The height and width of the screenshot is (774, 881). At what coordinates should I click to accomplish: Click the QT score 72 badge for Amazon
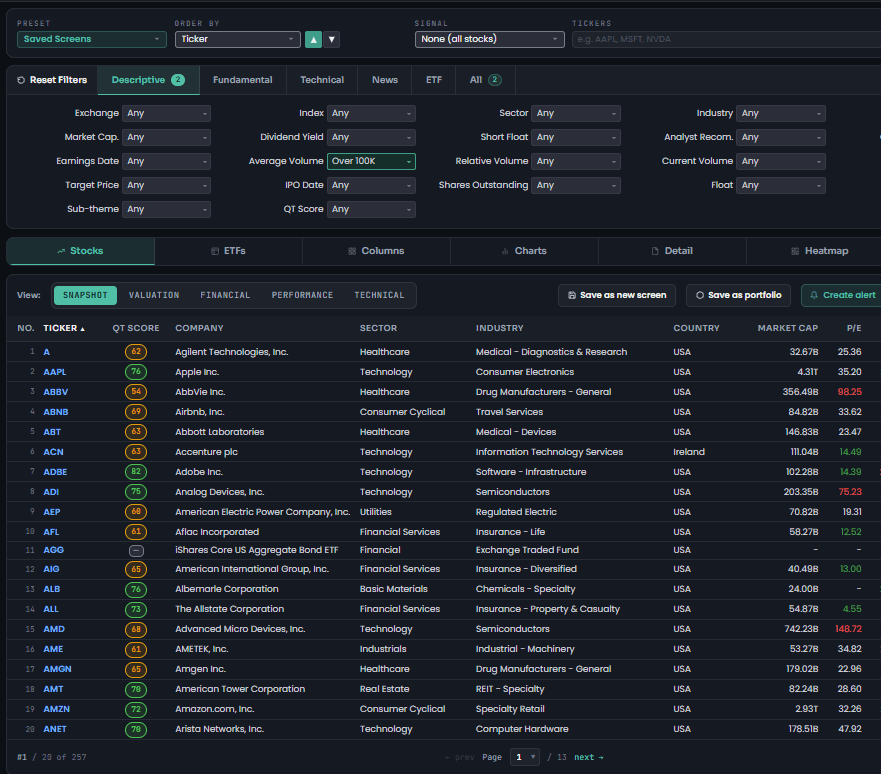click(136, 709)
